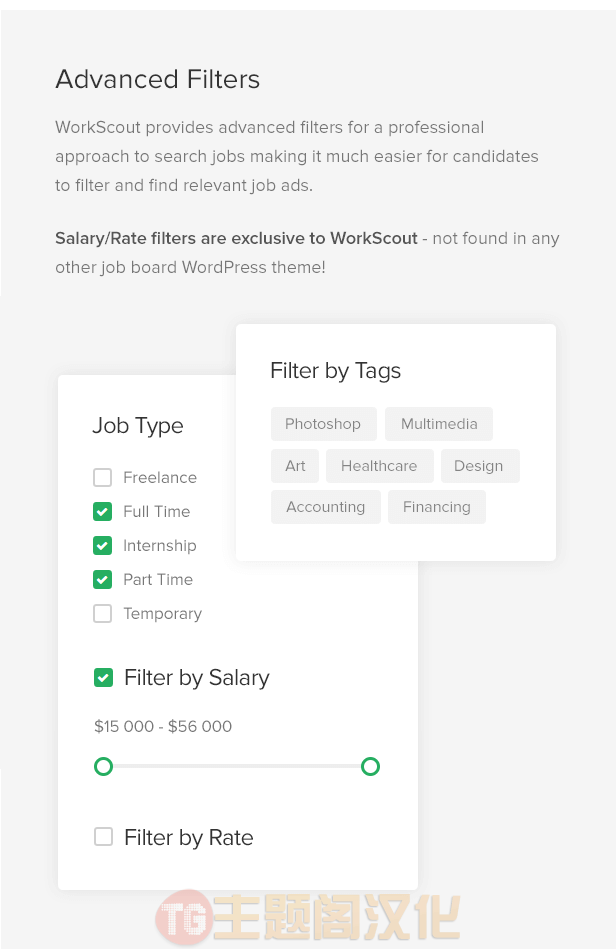616x949 pixels.
Task: Click the Filter by Rate label
Action: click(x=189, y=838)
